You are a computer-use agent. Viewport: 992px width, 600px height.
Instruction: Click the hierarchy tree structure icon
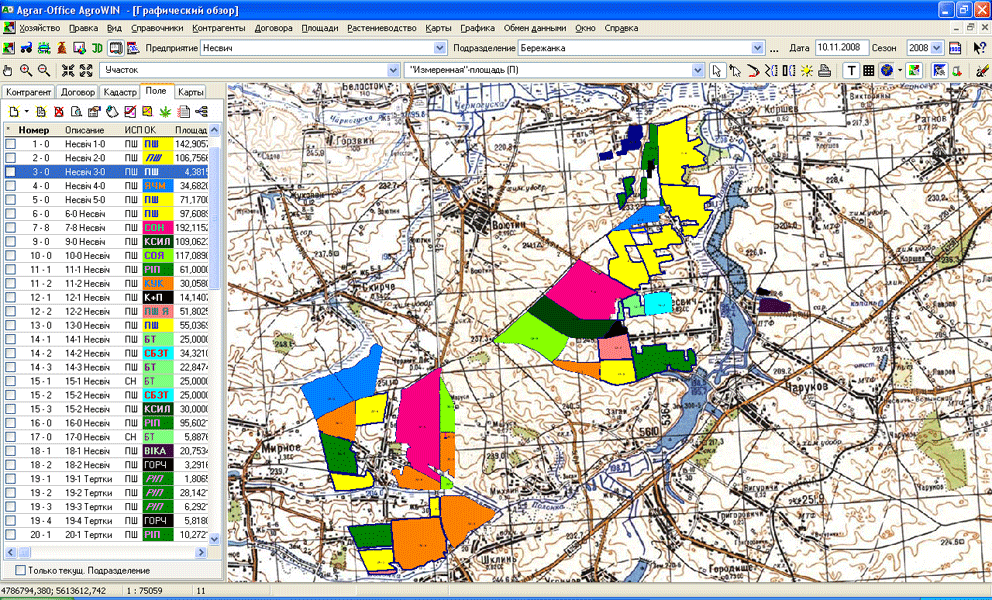(202, 112)
